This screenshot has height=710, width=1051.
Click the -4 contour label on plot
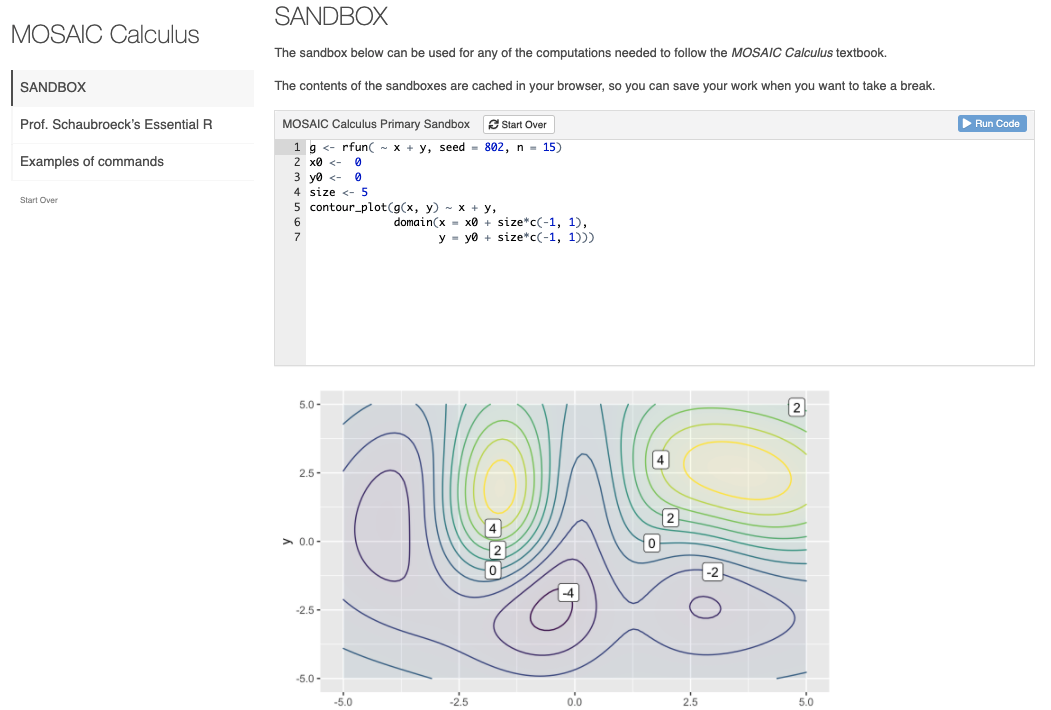pos(568,593)
